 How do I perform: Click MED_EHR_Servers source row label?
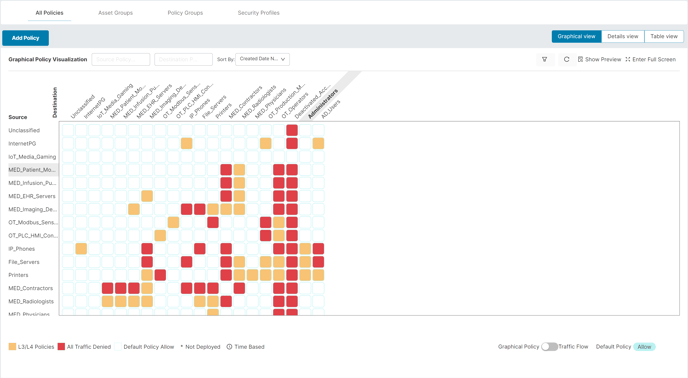32,196
